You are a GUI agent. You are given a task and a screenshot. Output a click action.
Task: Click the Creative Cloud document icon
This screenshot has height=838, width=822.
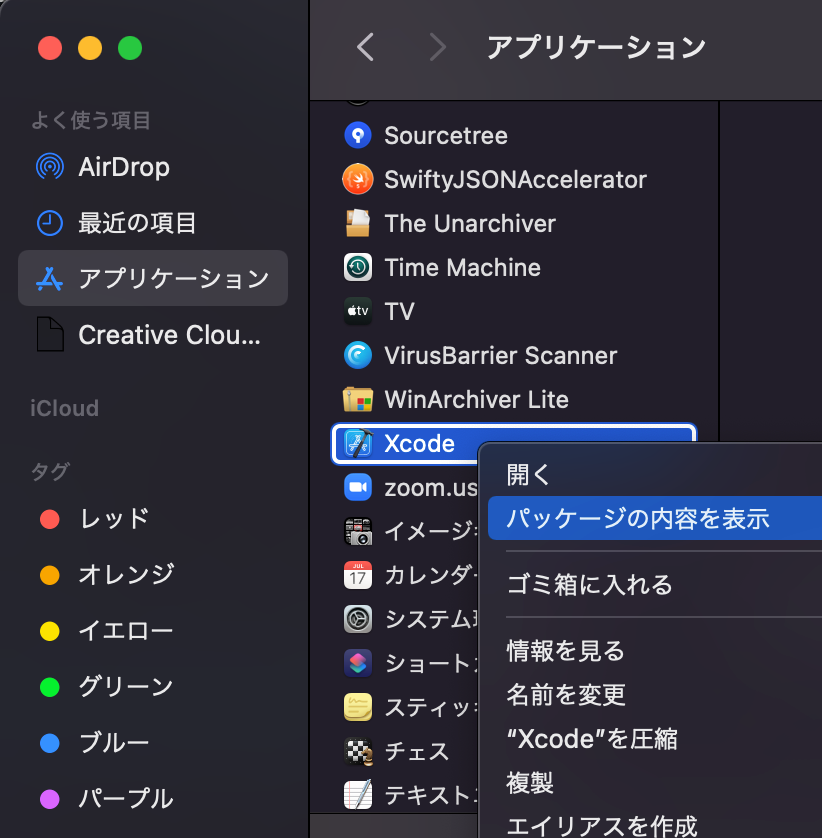click(x=50, y=335)
